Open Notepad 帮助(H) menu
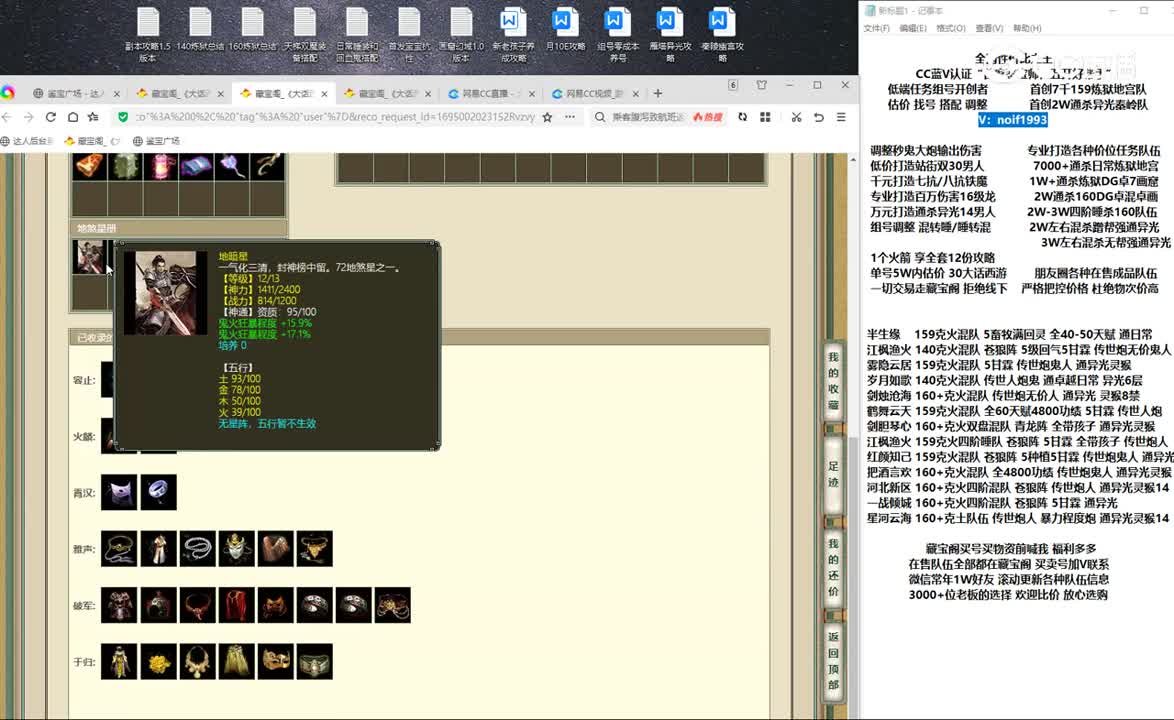This screenshot has width=1174, height=720. coord(1027,28)
